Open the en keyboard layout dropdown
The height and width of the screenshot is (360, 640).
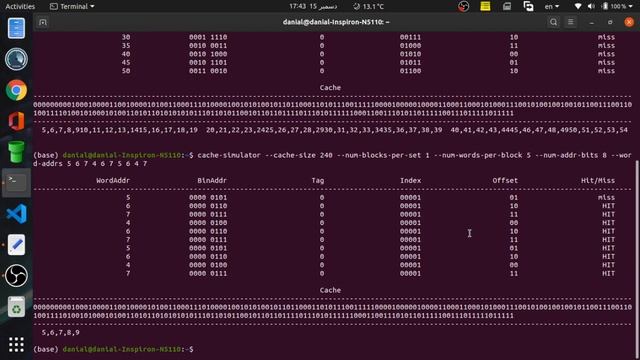click(552, 7)
